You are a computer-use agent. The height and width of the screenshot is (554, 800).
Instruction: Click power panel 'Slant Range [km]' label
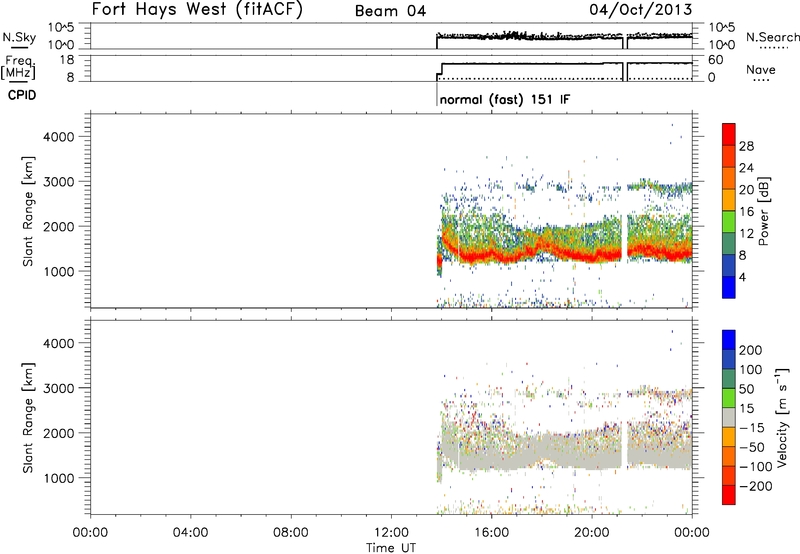tap(28, 211)
